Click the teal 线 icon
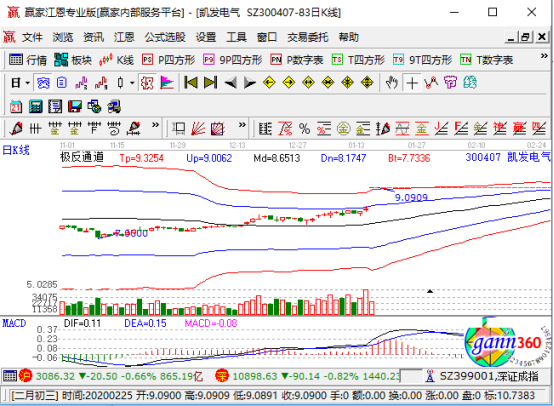The height and width of the screenshot is (406, 554). 470,83
